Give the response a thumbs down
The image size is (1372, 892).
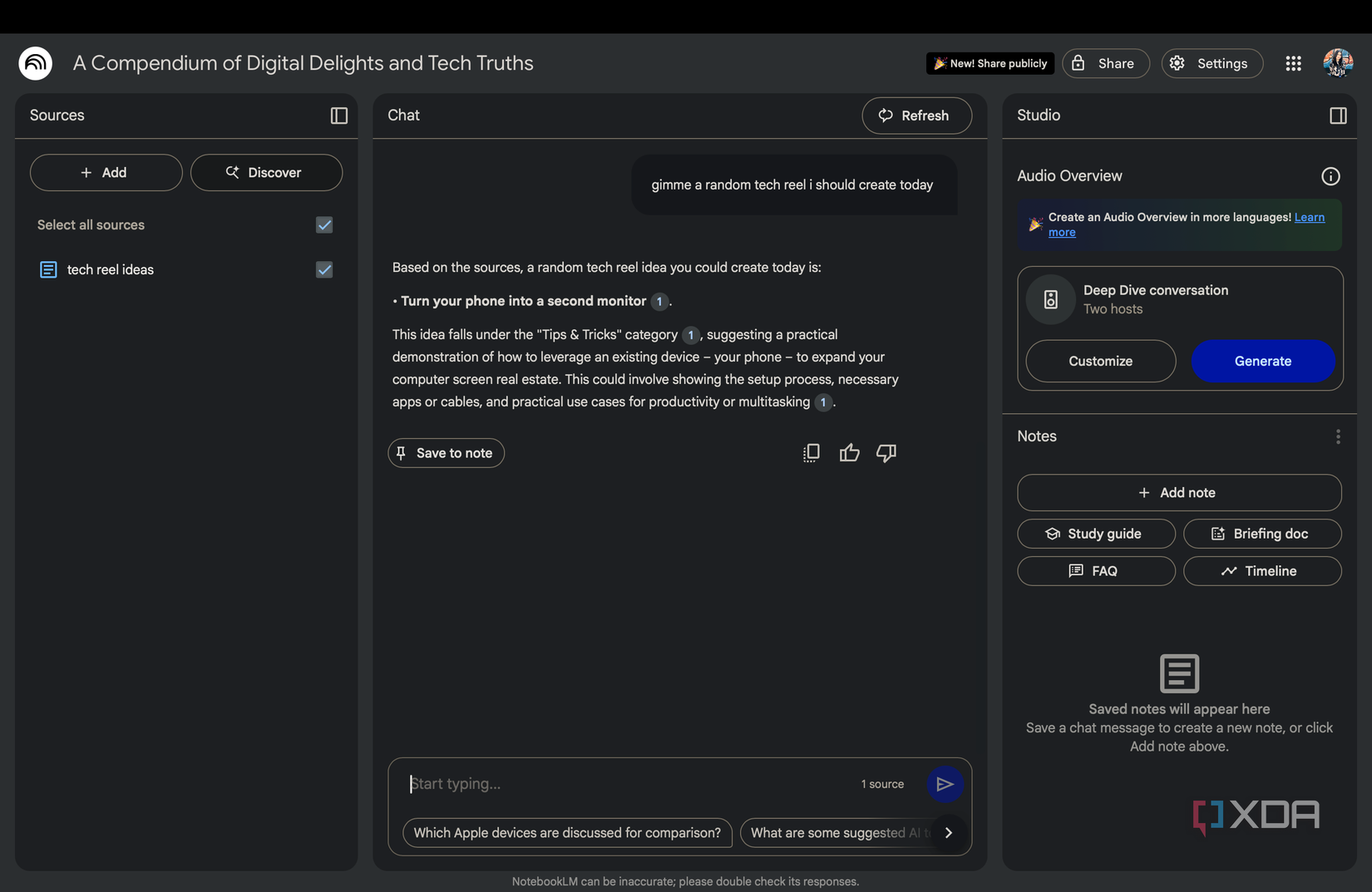point(886,453)
